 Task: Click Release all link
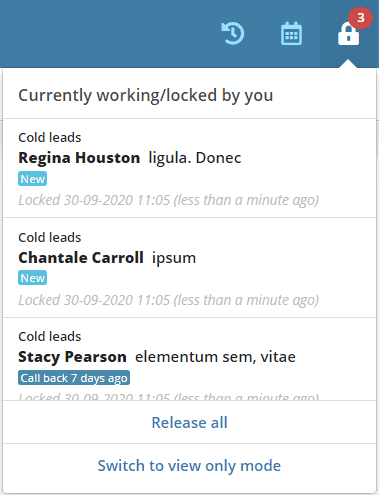pyautogui.click(x=189, y=422)
